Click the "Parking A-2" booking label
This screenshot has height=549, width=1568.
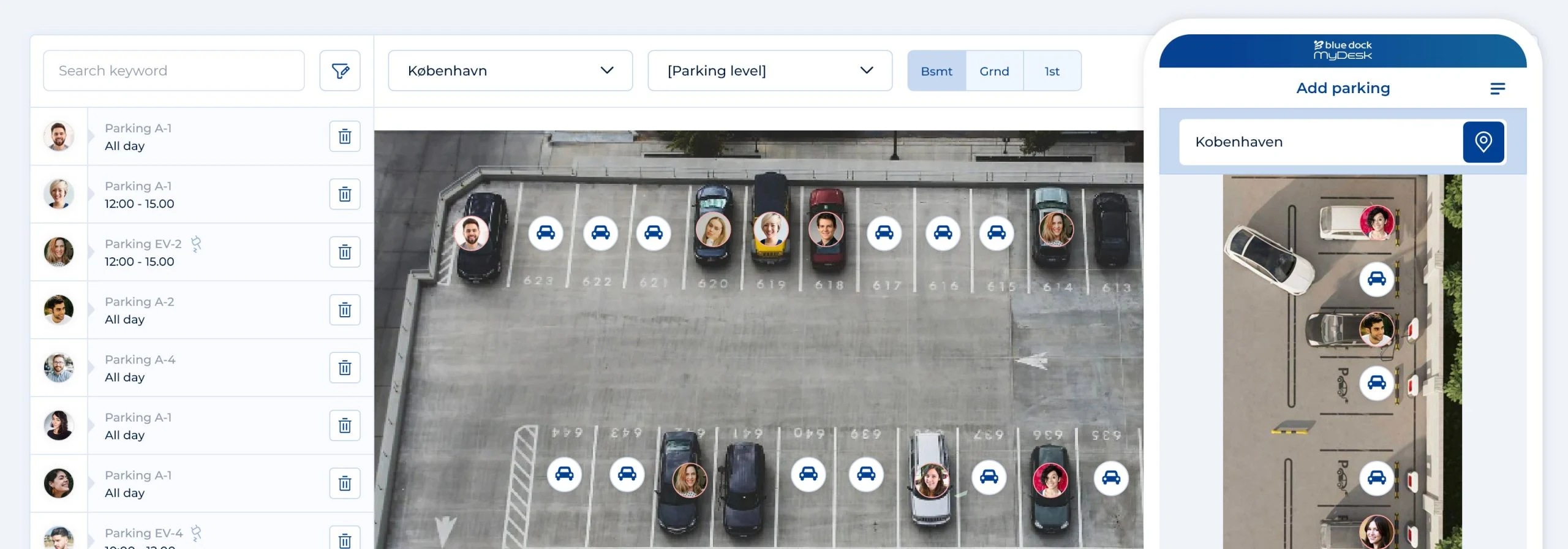pos(140,301)
